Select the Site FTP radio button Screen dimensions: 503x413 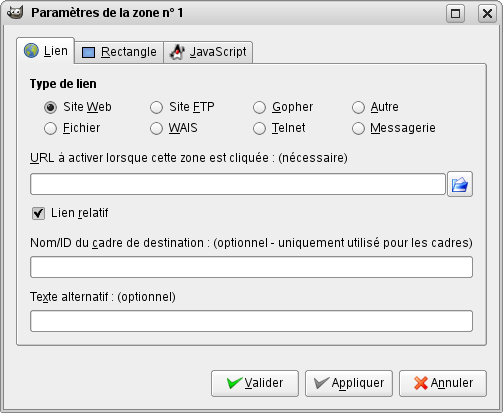click(x=156, y=107)
